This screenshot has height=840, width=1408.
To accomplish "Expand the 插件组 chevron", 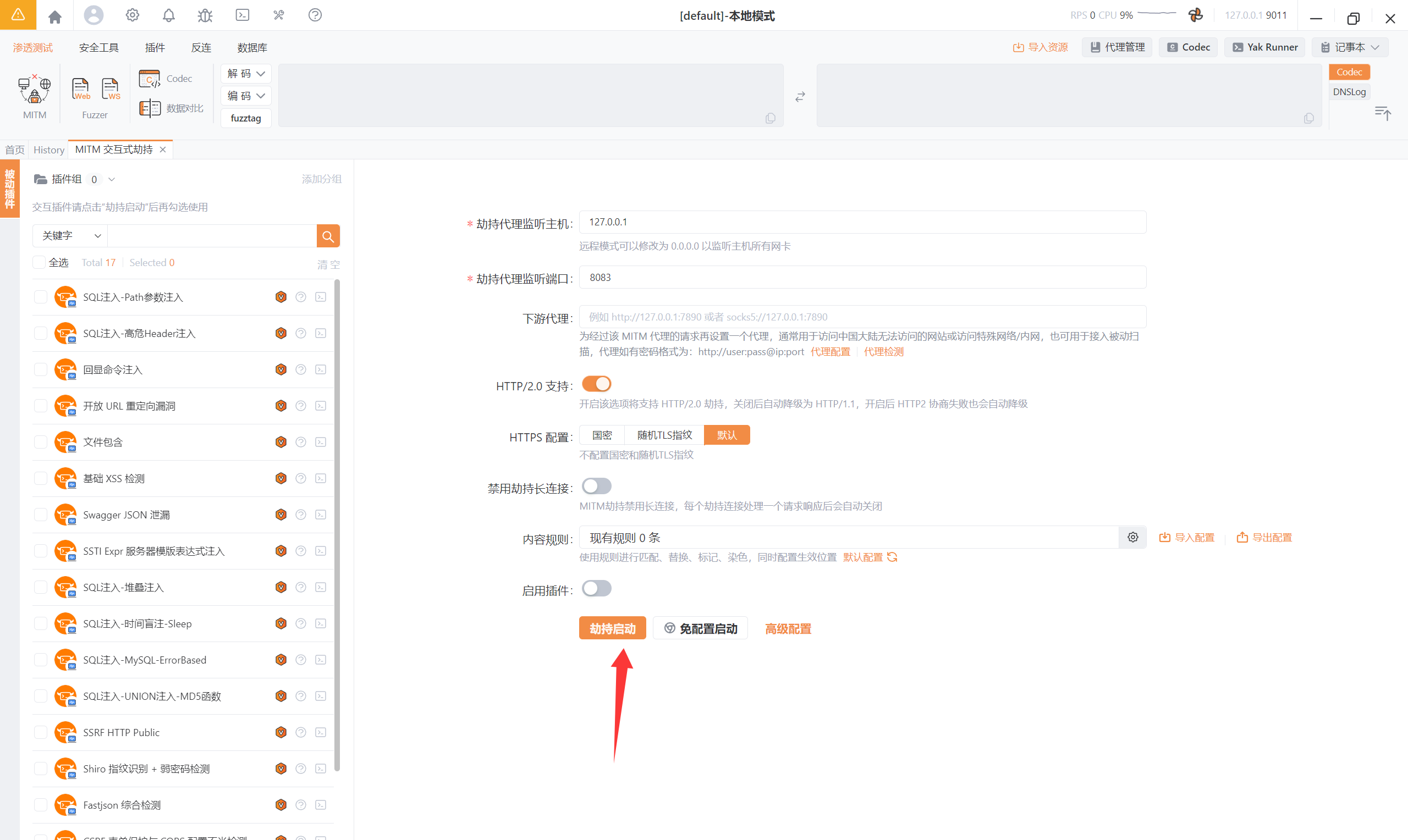I will tap(112, 179).
